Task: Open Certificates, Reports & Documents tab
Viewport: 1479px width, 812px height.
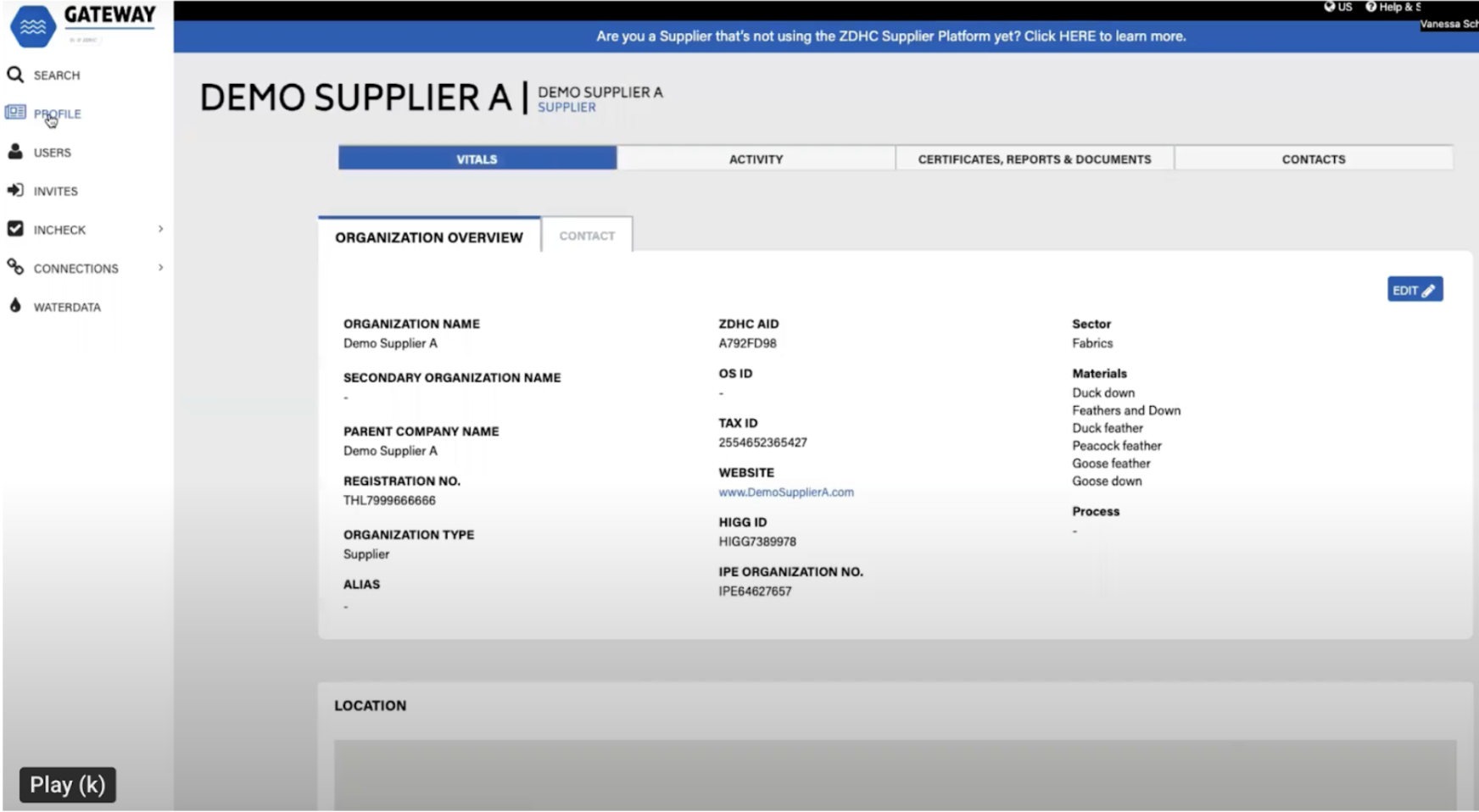Action: point(1034,159)
